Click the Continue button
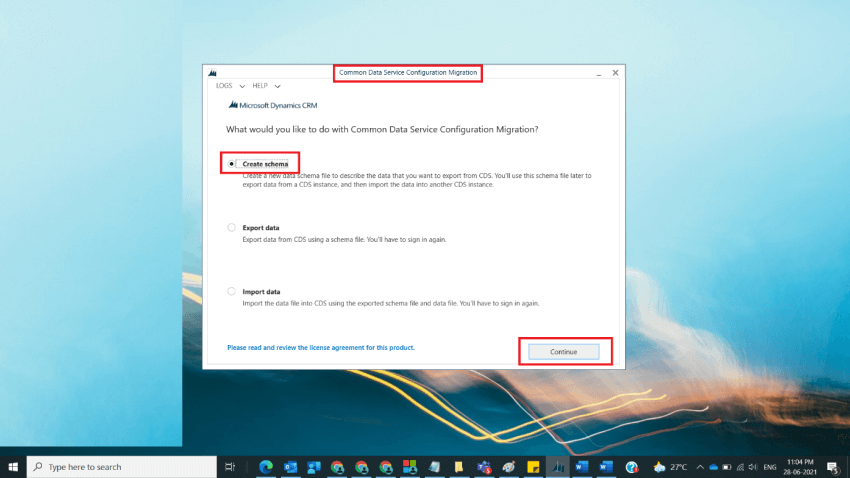This screenshot has height=478, width=850. [564, 352]
